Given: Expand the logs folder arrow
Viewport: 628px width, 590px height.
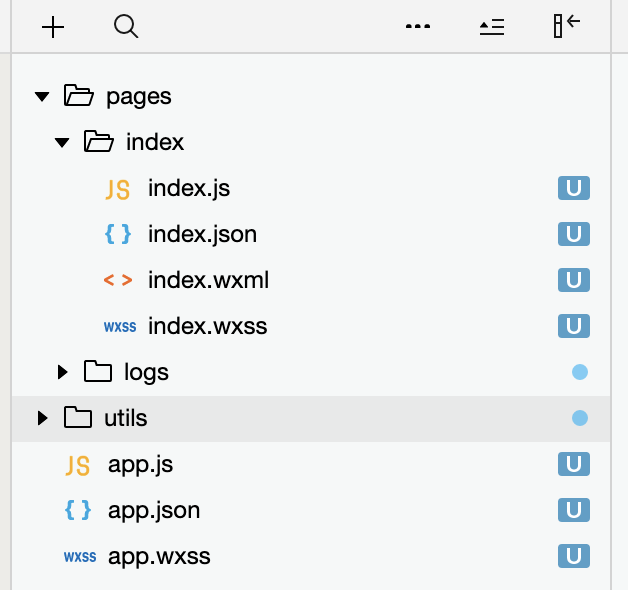Looking at the screenshot, I should tap(62, 372).
